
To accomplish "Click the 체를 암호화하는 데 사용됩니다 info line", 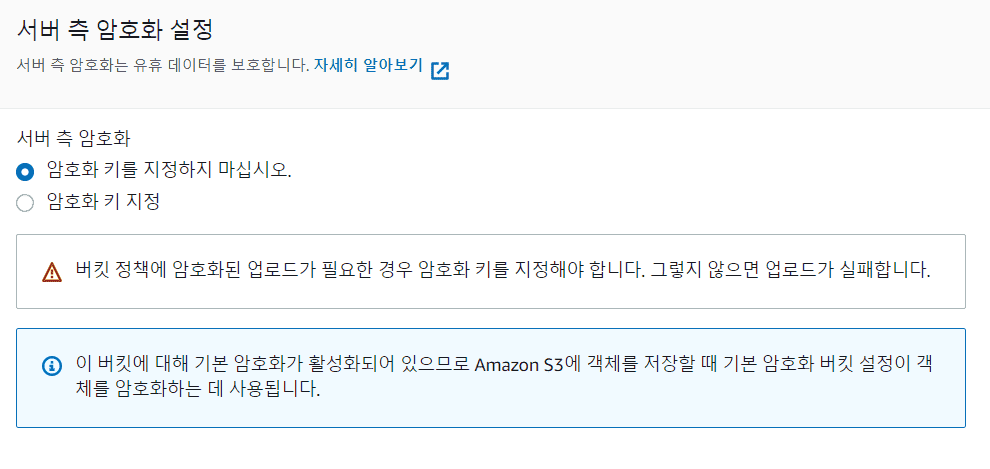I will tap(198, 389).
